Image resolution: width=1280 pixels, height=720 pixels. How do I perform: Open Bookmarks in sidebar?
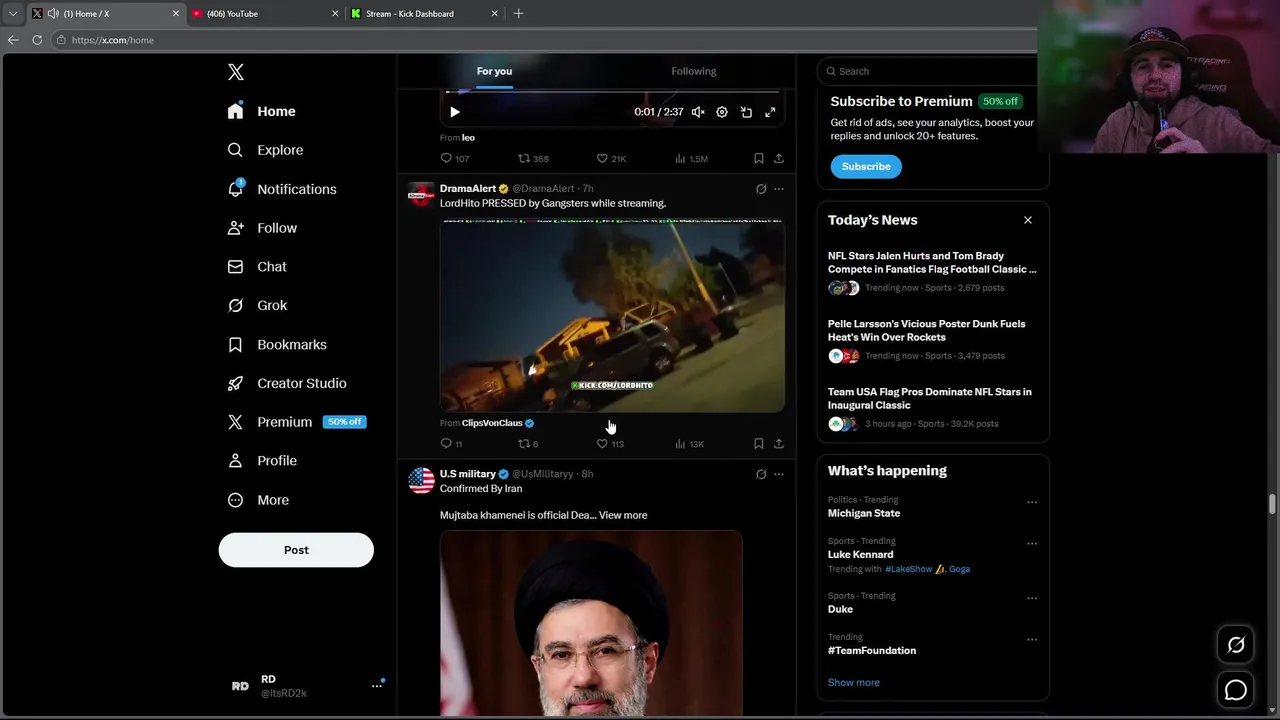pyautogui.click(x=278, y=344)
